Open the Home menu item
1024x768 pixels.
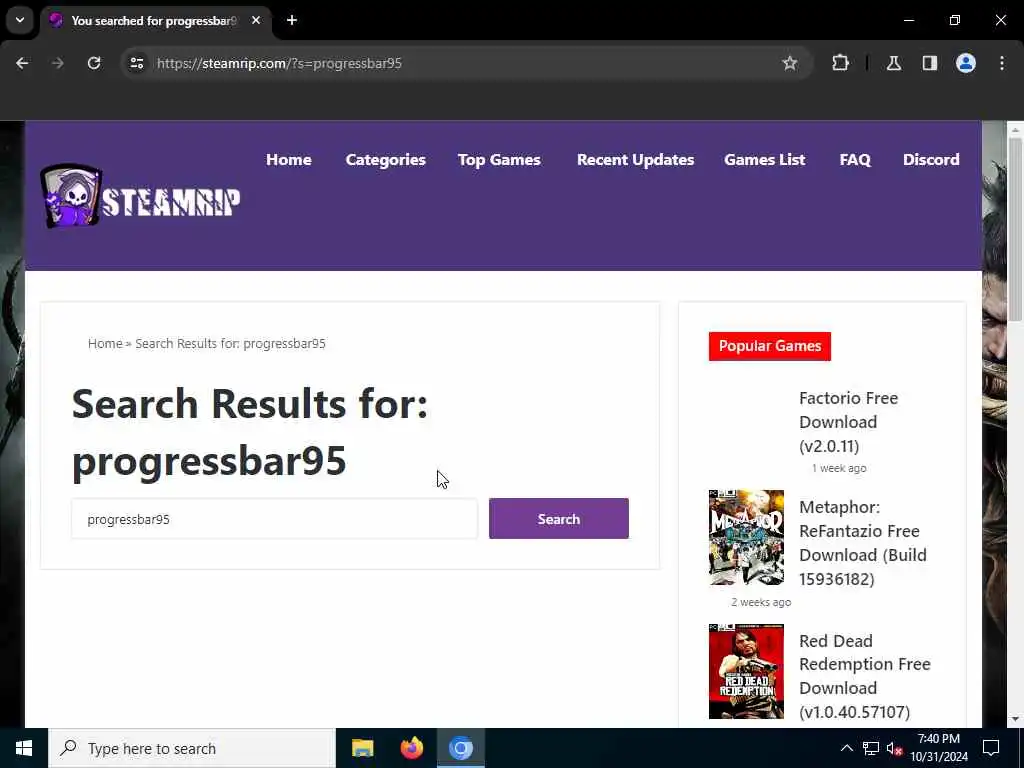(x=289, y=160)
